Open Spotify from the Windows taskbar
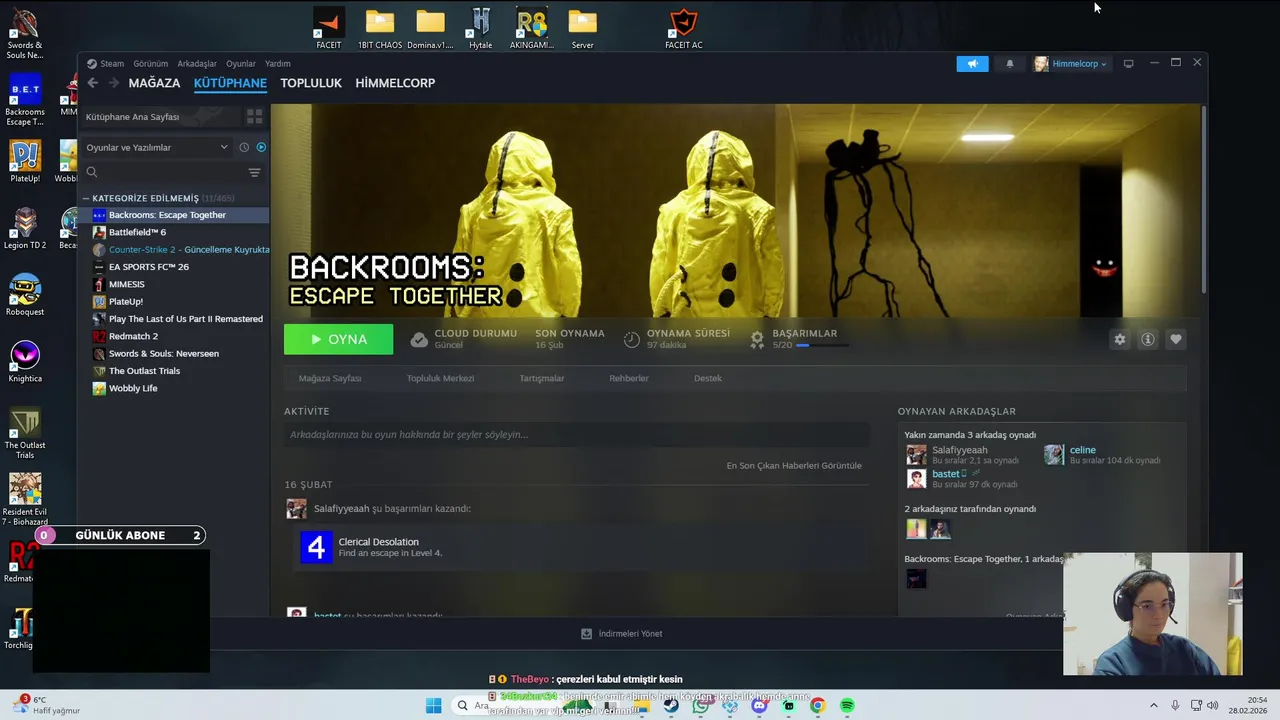1280x720 pixels. pos(847,705)
